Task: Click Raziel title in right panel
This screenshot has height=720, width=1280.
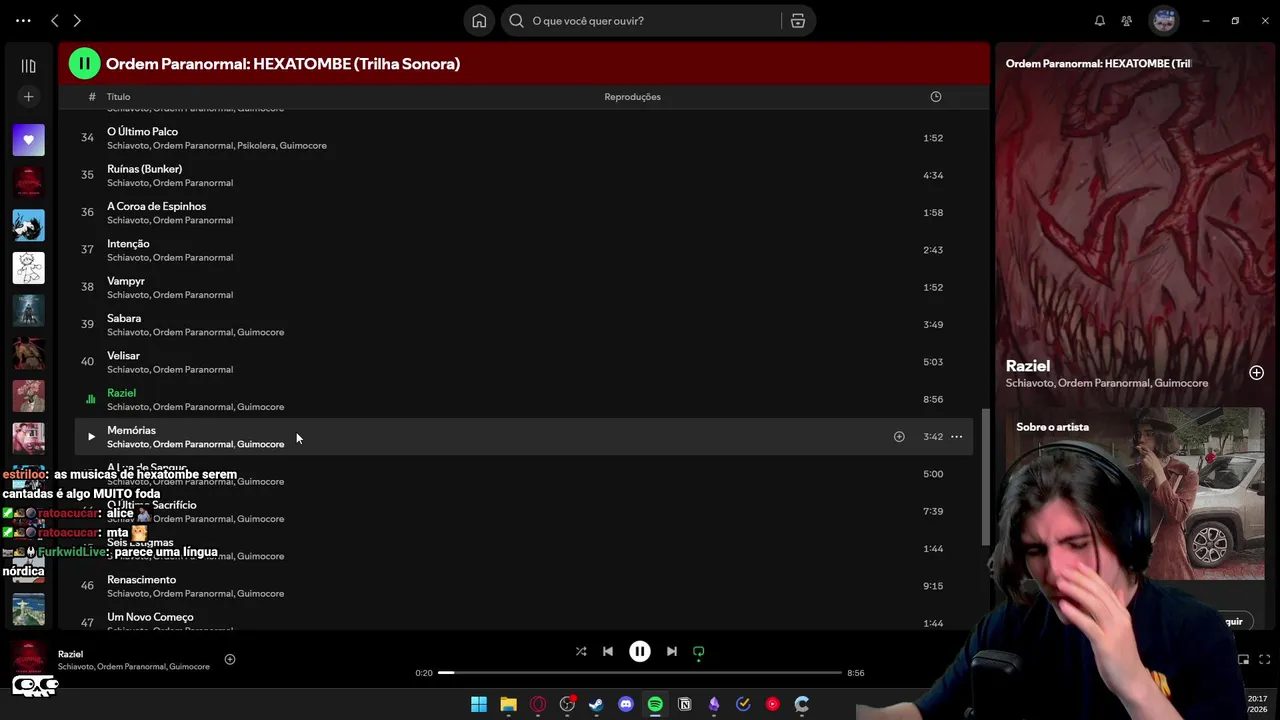Action: tap(1028, 366)
